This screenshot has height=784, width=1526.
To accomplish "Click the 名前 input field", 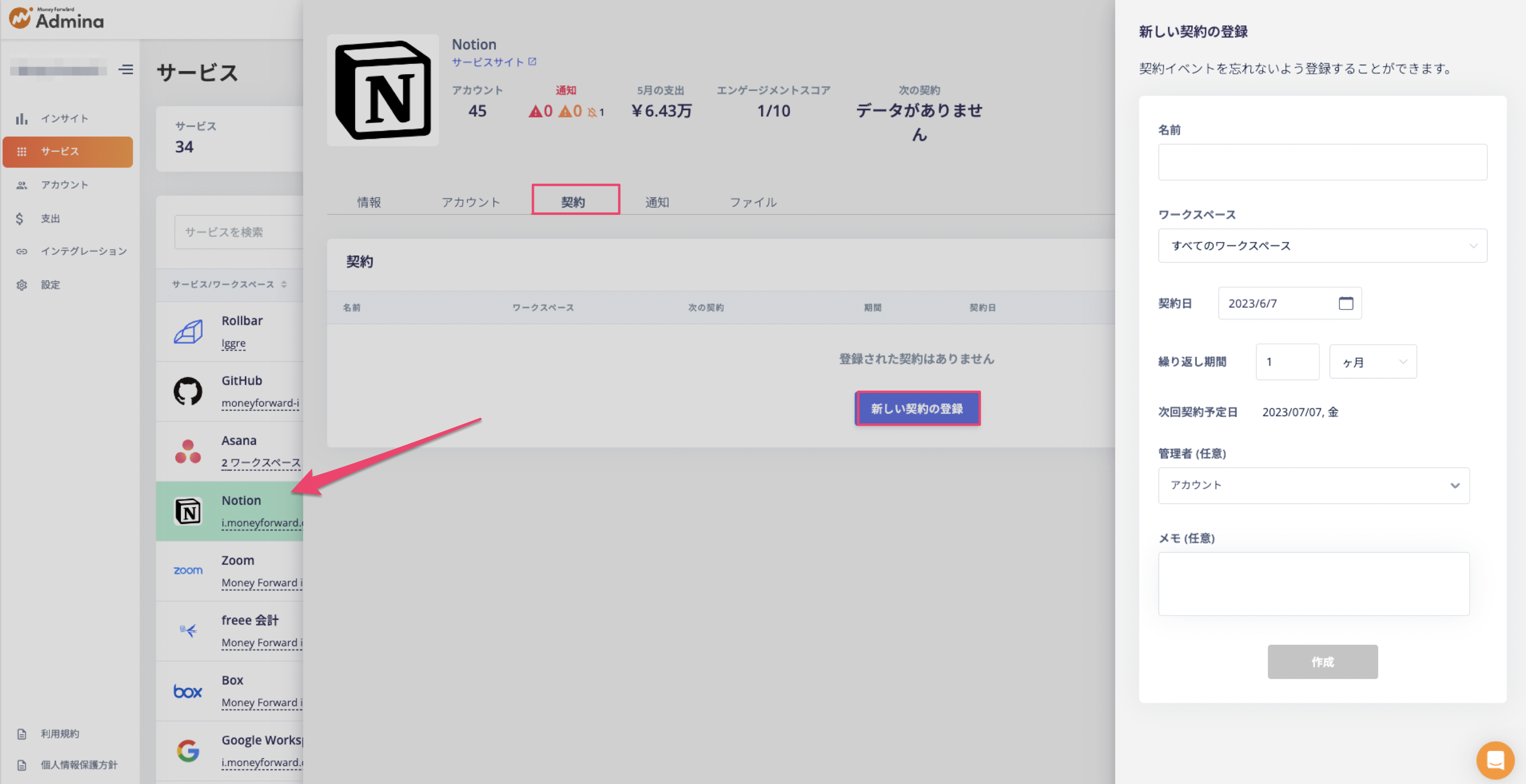I will pyautogui.click(x=1322, y=162).
